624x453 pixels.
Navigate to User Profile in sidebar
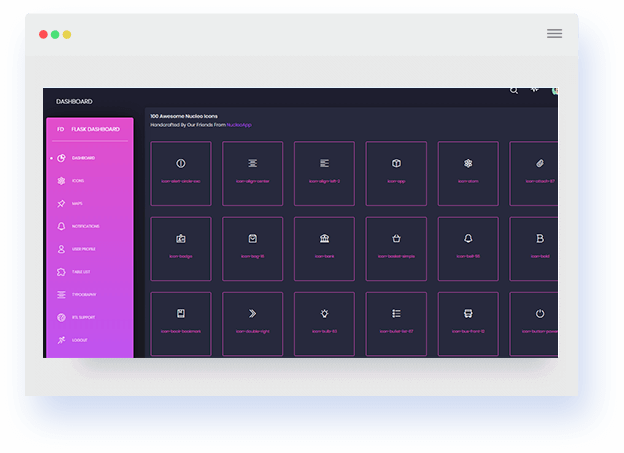[83, 249]
